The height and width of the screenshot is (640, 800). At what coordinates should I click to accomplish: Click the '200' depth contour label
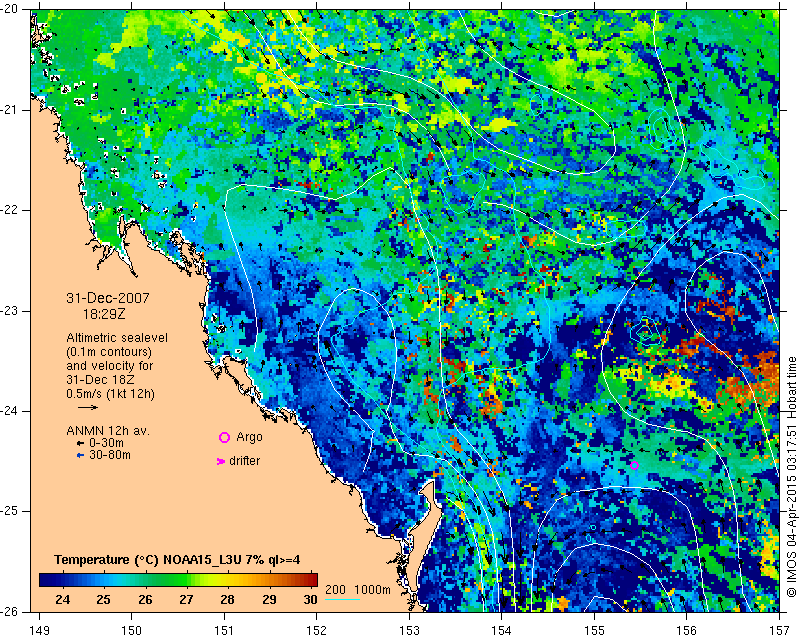(x=335, y=590)
